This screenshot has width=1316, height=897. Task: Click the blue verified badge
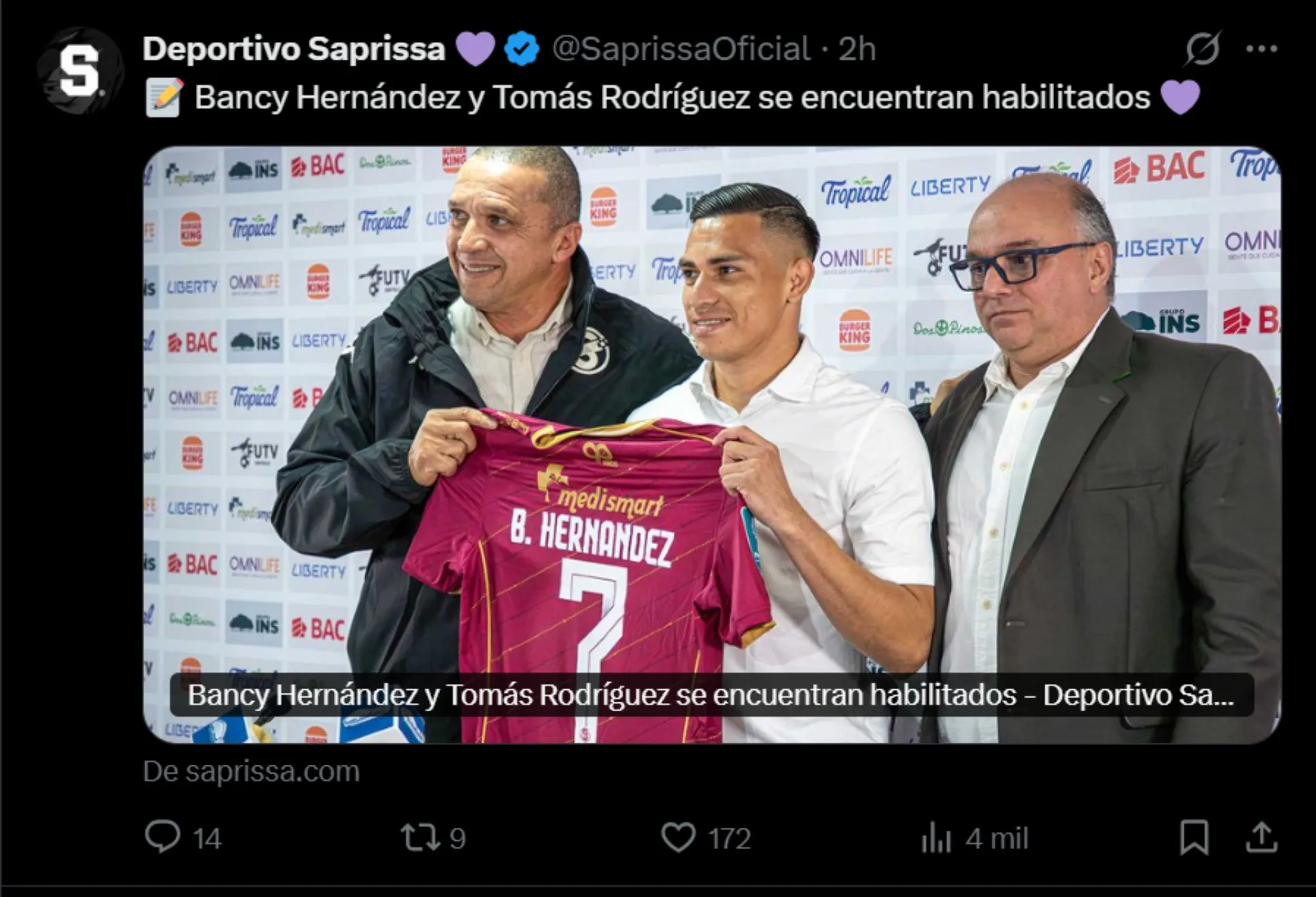[522, 49]
